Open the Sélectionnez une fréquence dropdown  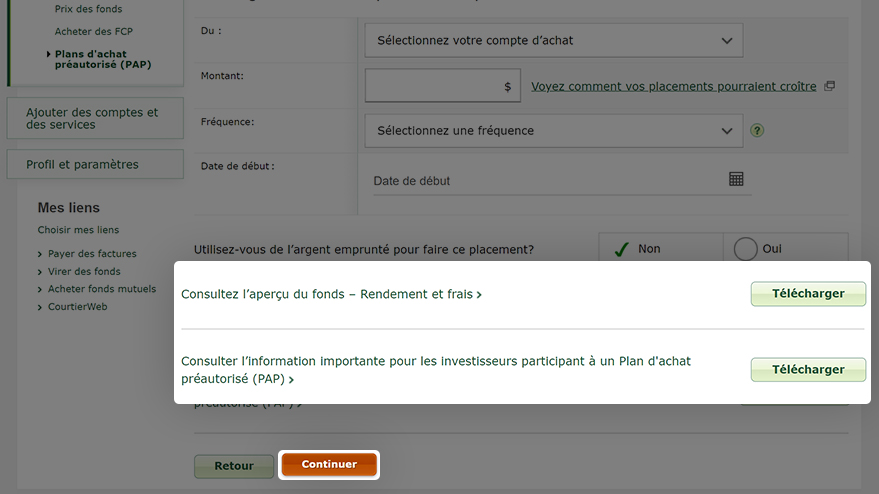554,131
